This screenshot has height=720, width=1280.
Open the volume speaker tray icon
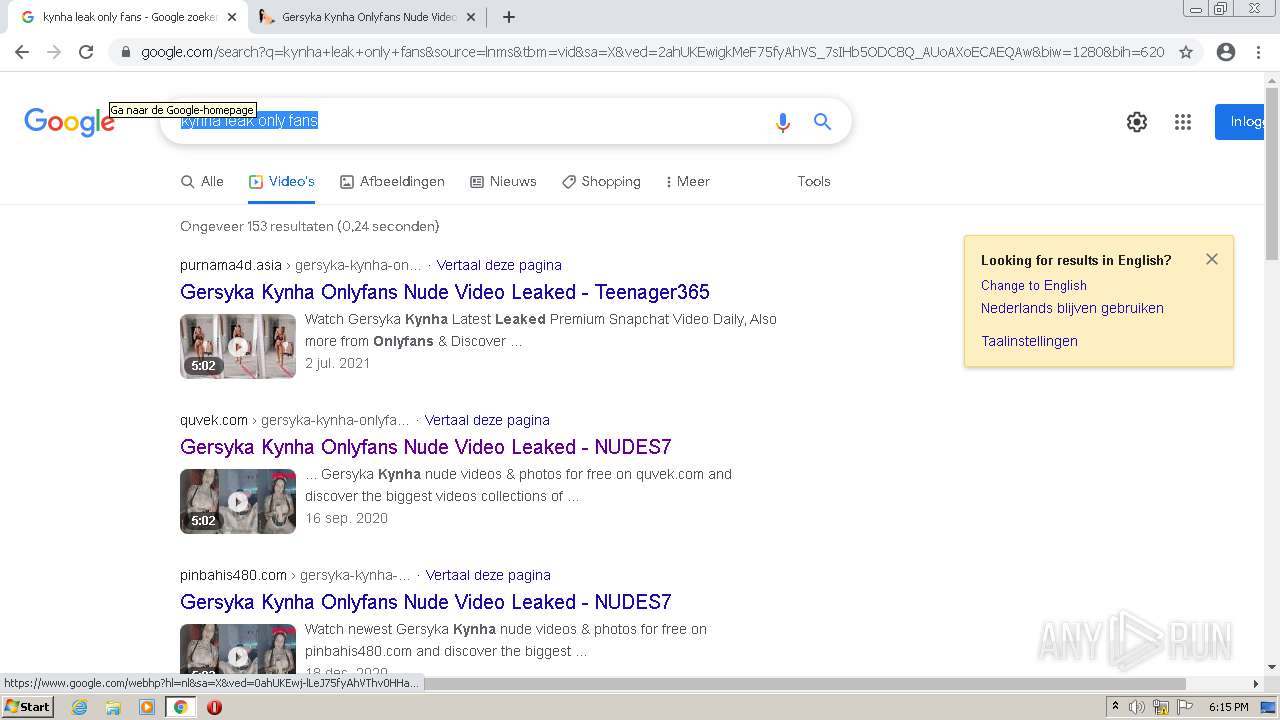(1137, 707)
